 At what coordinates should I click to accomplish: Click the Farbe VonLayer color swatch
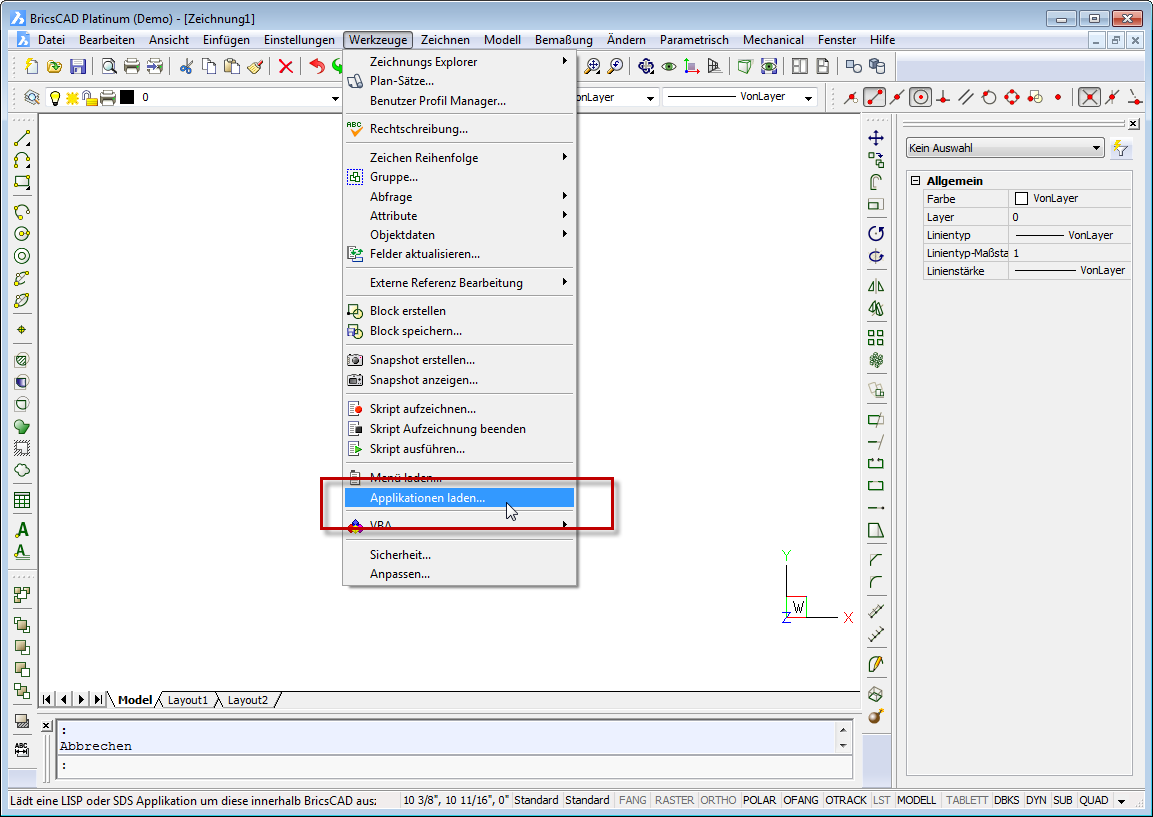tap(1021, 199)
